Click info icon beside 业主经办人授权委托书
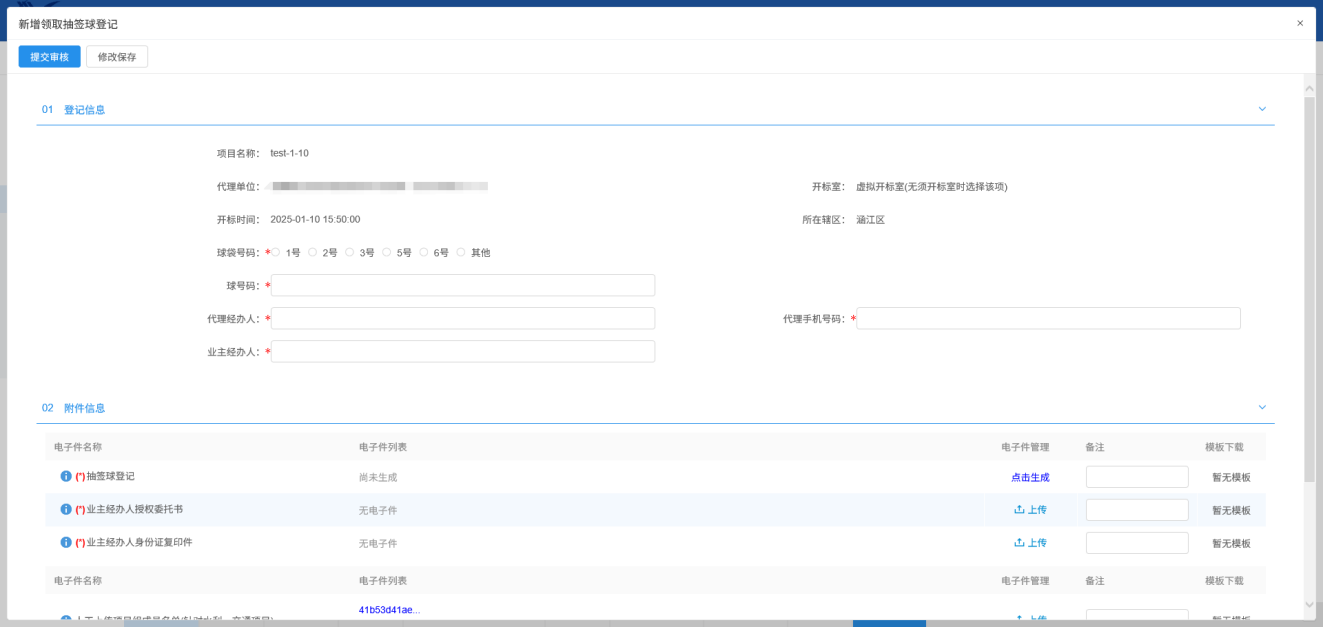Screen dimensions: 1323x627 (66, 509)
